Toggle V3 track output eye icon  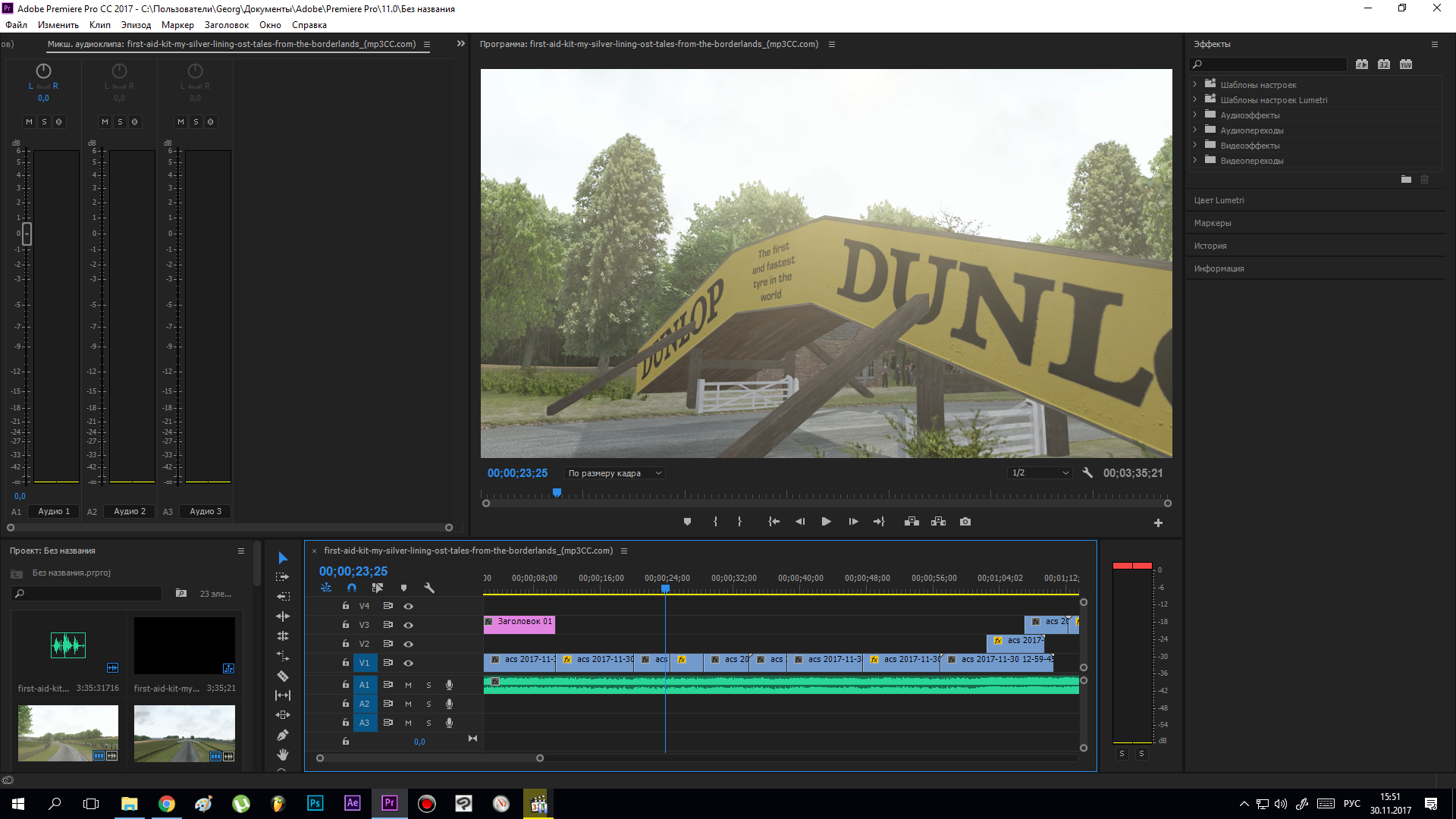(408, 625)
